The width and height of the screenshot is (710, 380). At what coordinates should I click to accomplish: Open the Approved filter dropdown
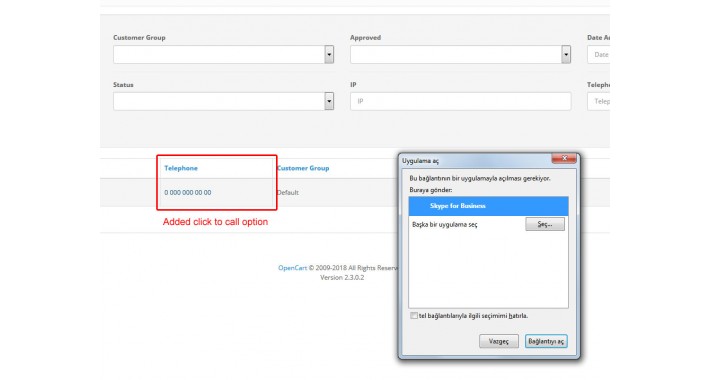[460, 54]
